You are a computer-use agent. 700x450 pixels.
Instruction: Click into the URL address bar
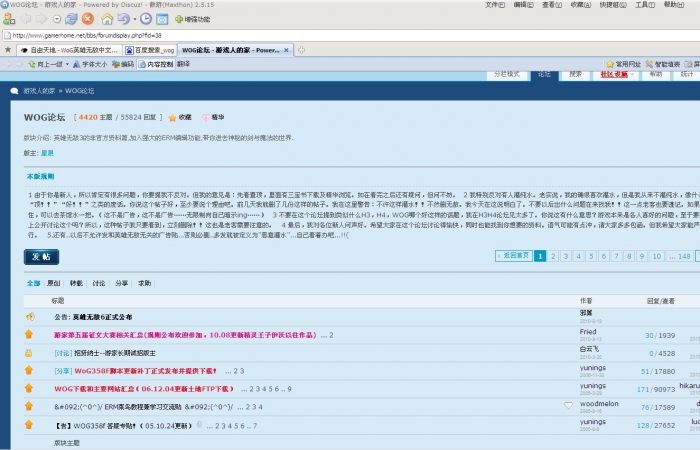[x=348, y=35]
